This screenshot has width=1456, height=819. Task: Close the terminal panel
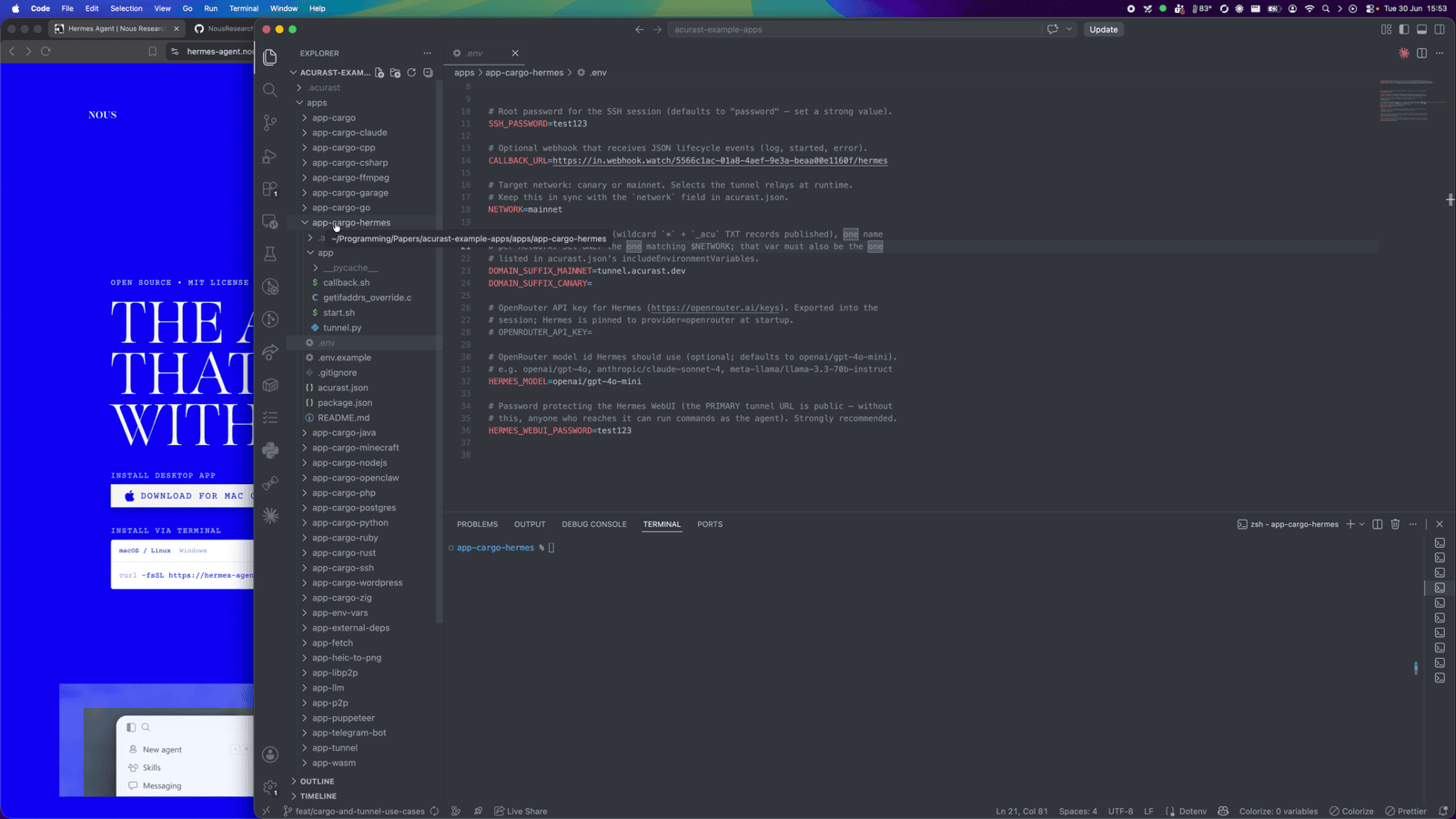pyautogui.click(x=1440, y=524)
